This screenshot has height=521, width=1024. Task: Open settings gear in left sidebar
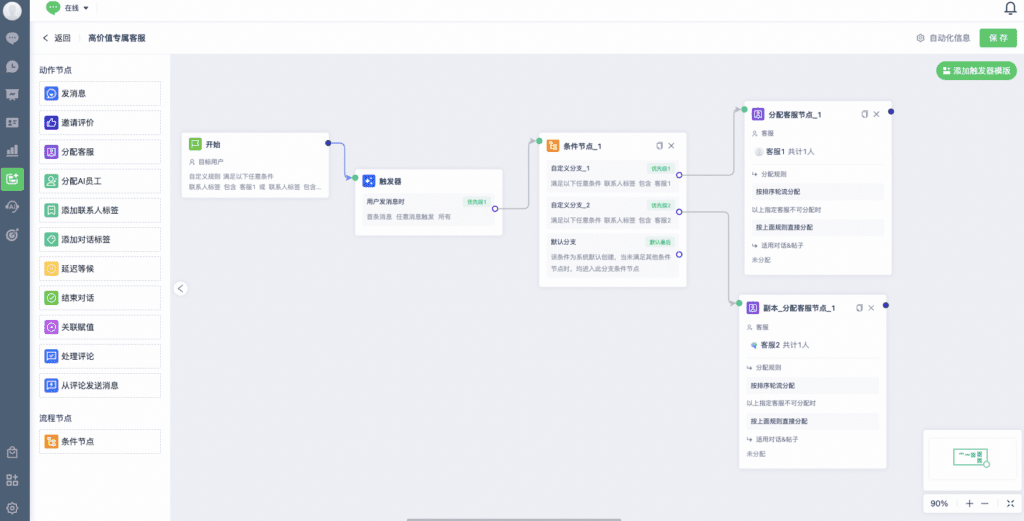(13, 508)
